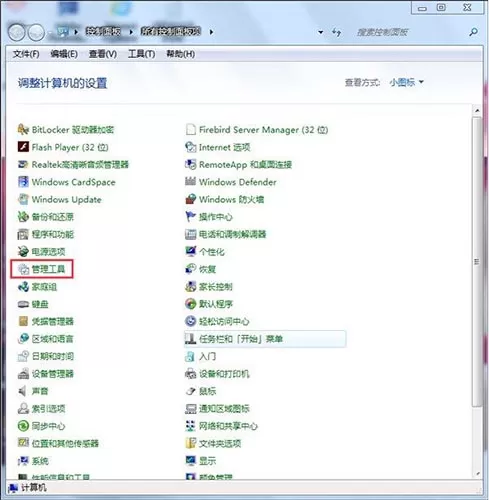Open the 文件(F) menu
489x500 pixels.
[26, 54]
